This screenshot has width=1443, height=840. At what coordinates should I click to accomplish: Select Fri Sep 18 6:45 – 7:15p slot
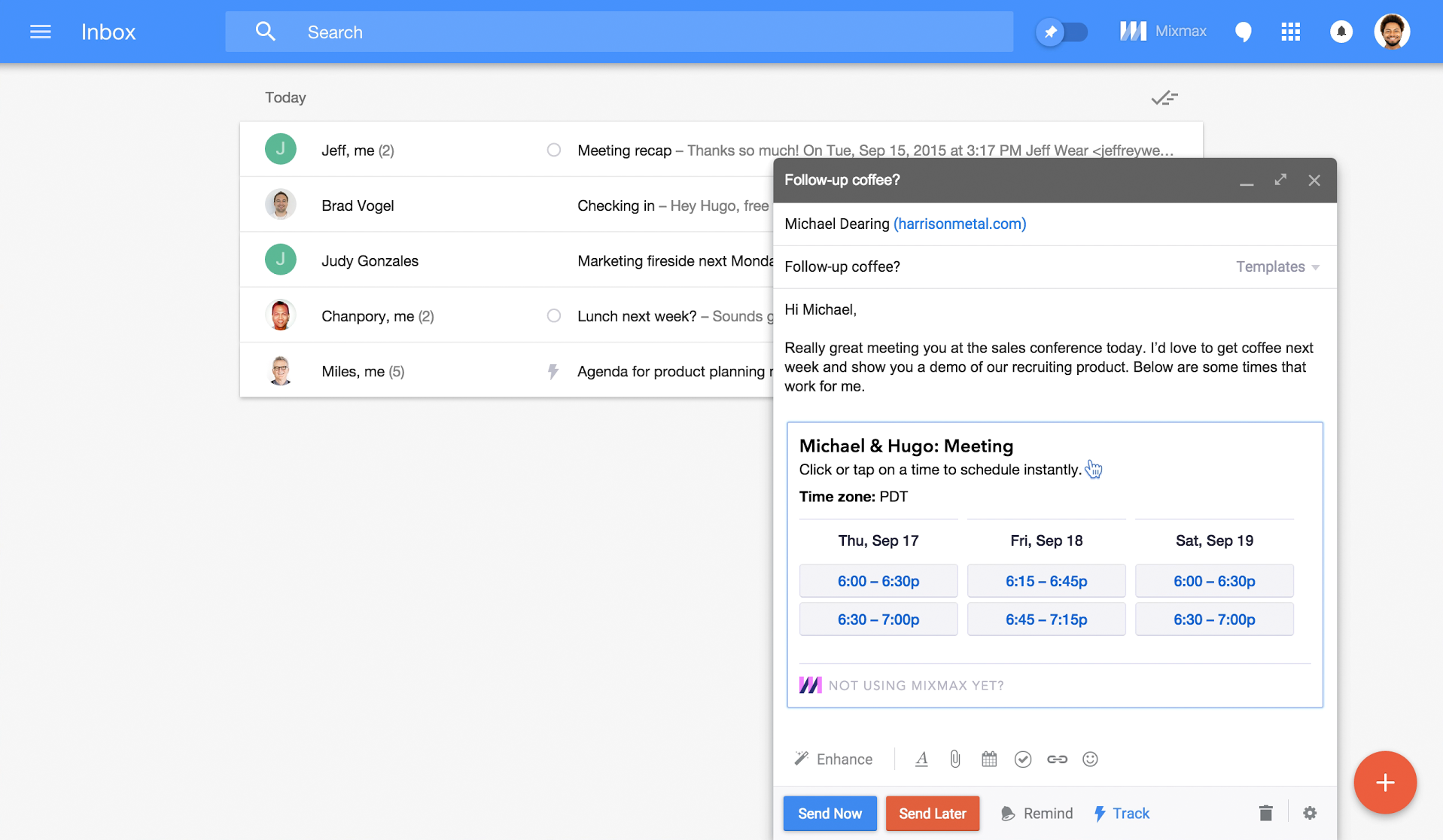[1046, 619]
